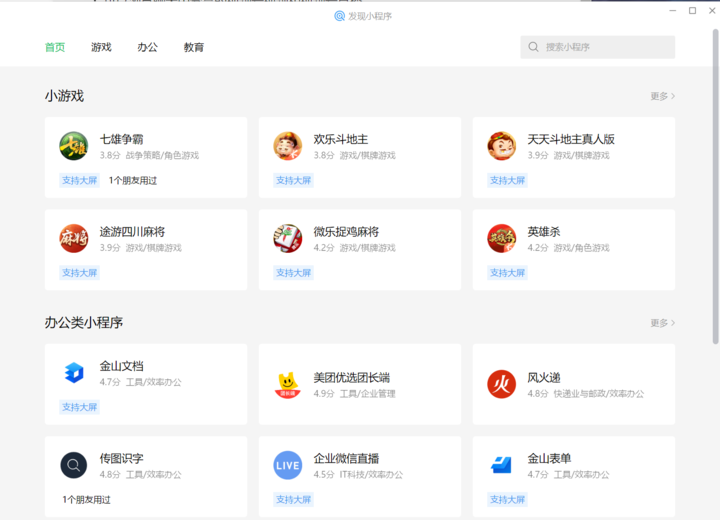Open the 办公 tab

point(147,47)
